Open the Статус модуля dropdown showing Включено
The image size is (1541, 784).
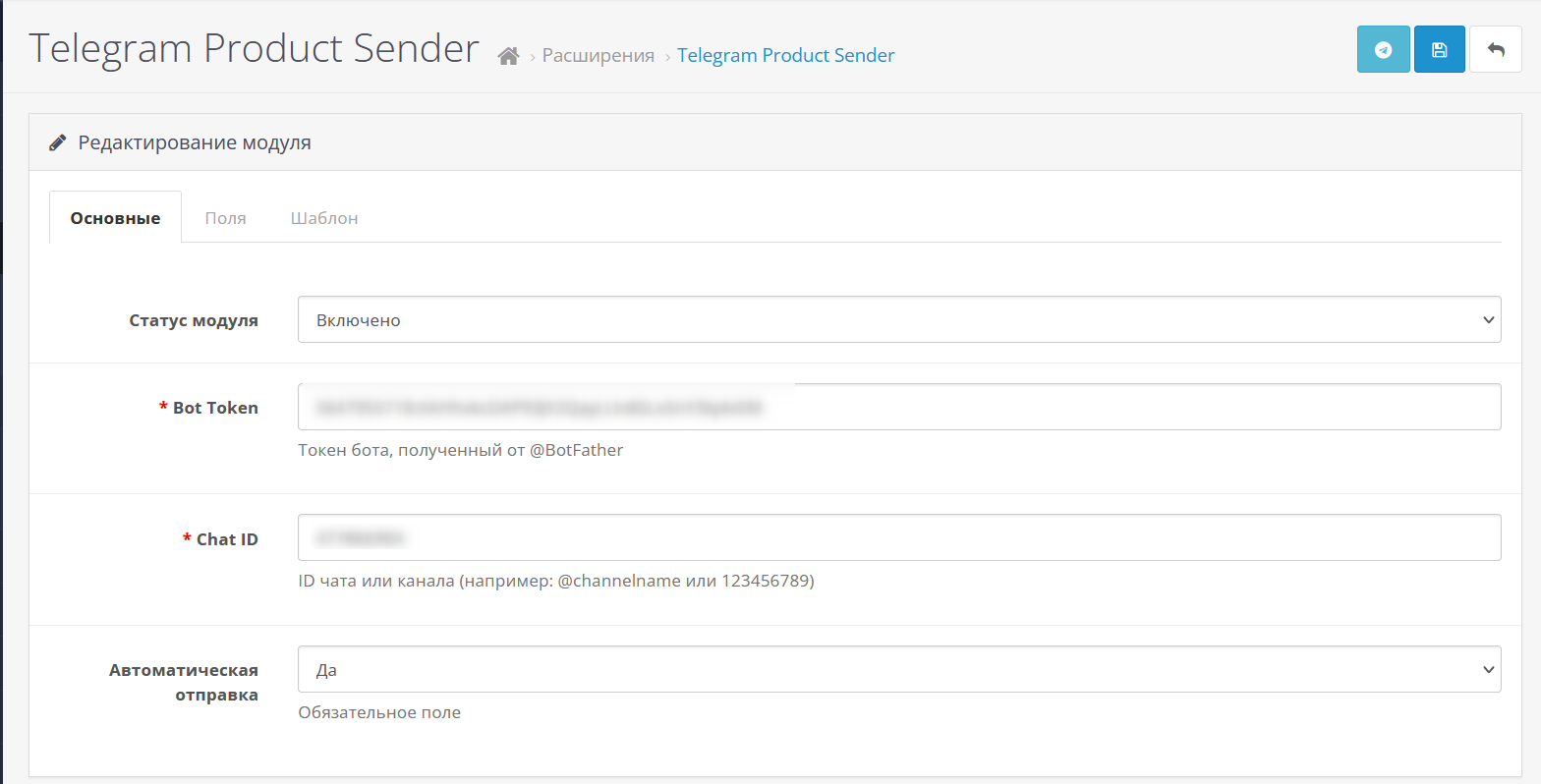coord(898,319)
